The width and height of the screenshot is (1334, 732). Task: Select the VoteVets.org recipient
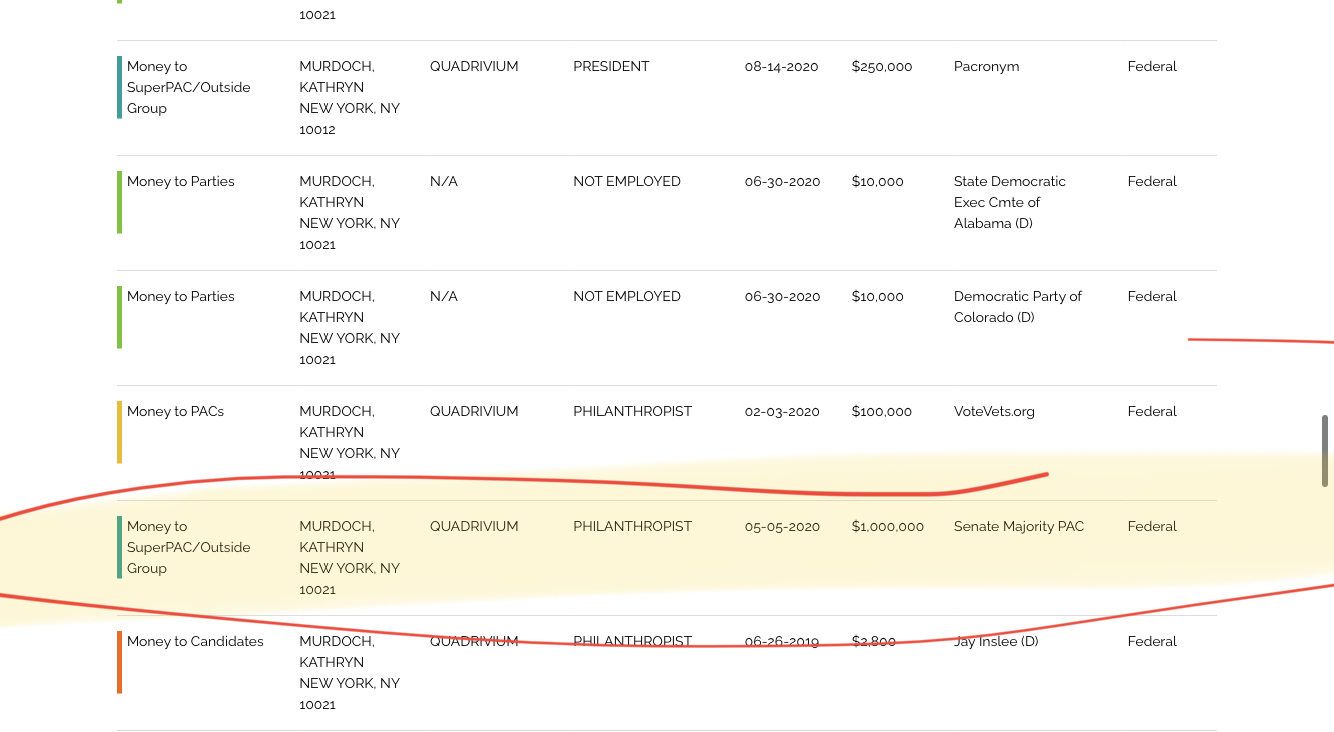[994, 411]
